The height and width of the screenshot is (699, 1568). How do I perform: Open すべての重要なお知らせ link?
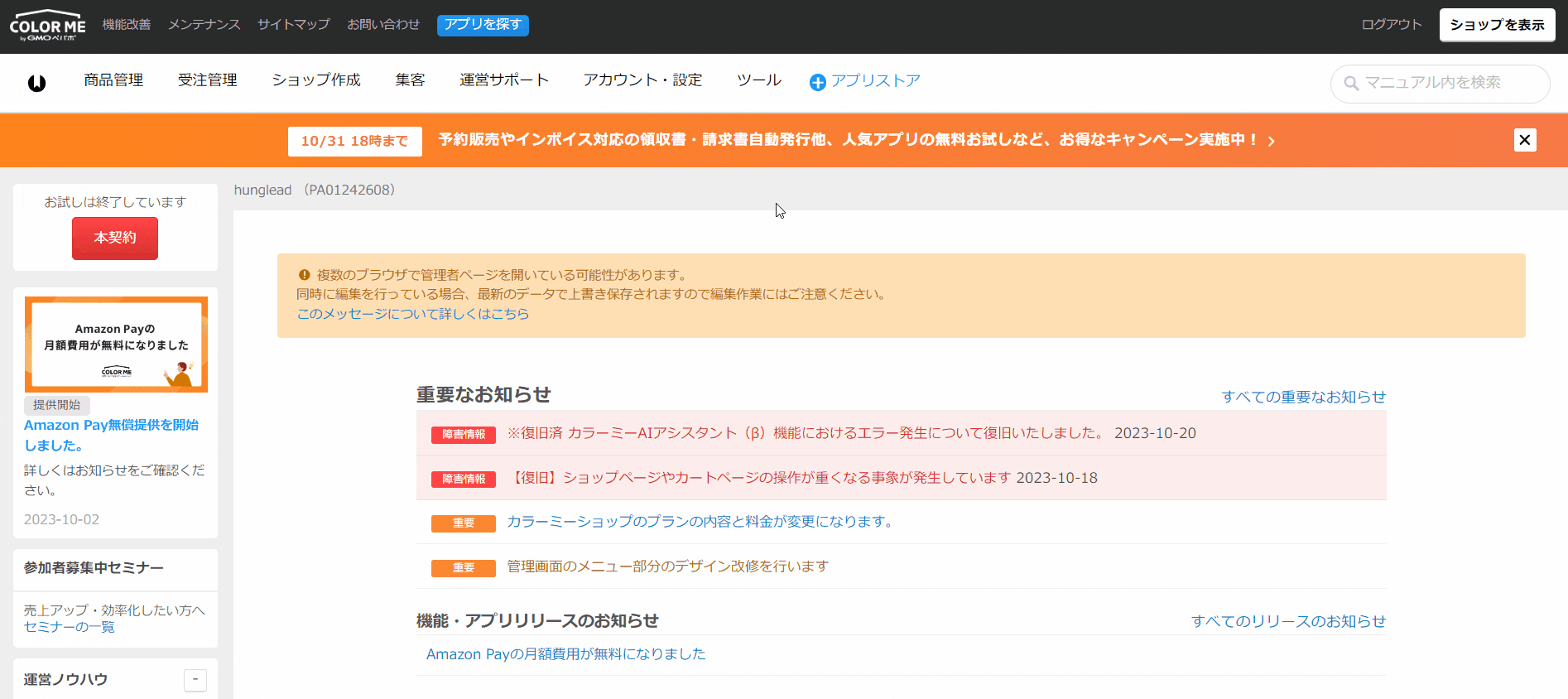(x=1303, y=397)
